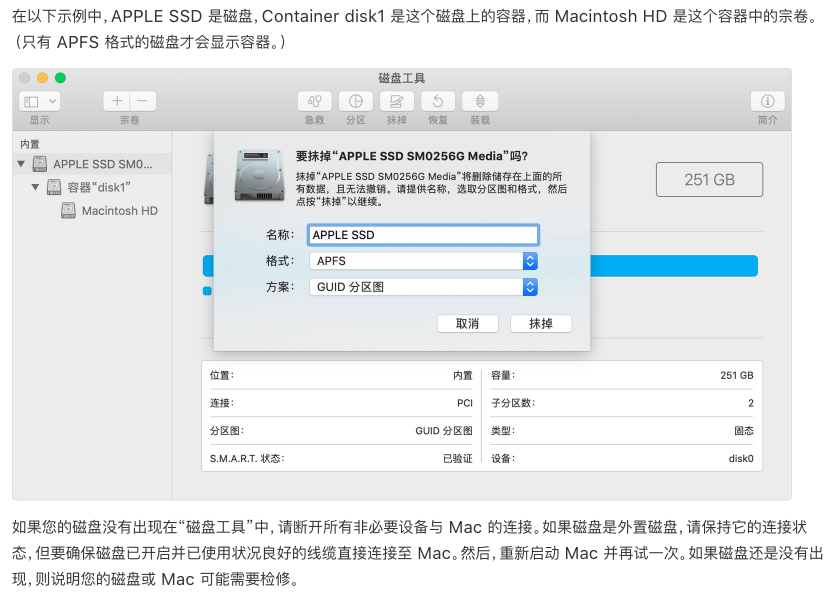The width and height of the screenshot is (831, 596).
Task: Click the Erase (抹掉) dialog button
Action: [x=540, y=324]
